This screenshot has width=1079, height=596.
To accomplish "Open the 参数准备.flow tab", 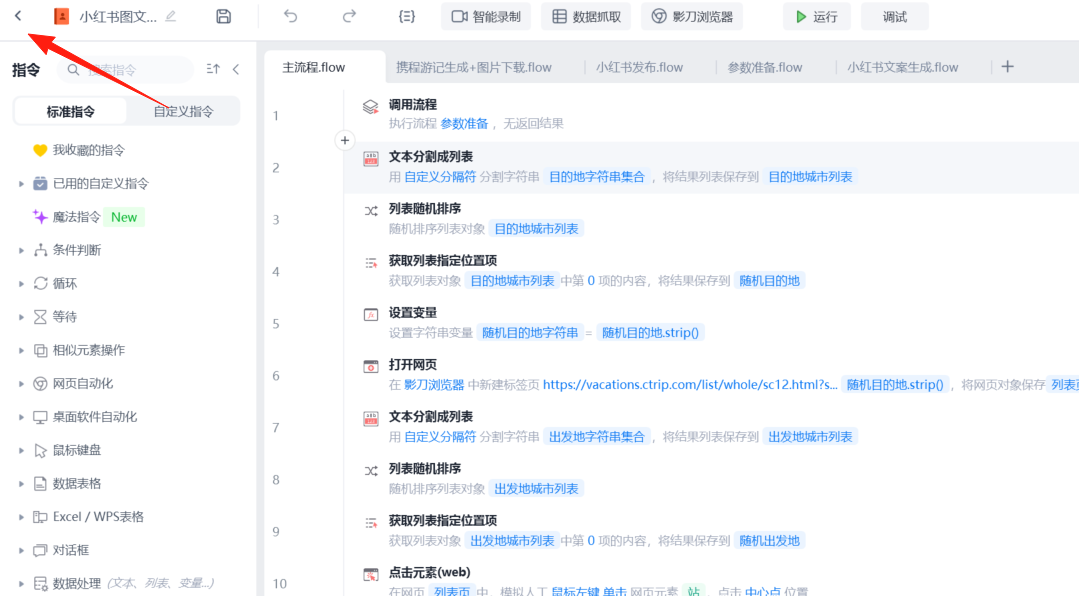I will coord(764,67).
